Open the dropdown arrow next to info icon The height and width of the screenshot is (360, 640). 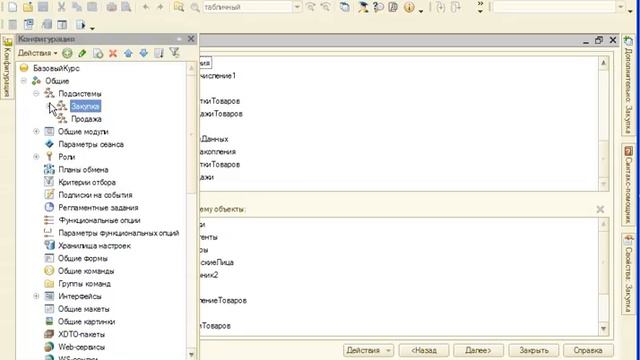tap(421, 10)
